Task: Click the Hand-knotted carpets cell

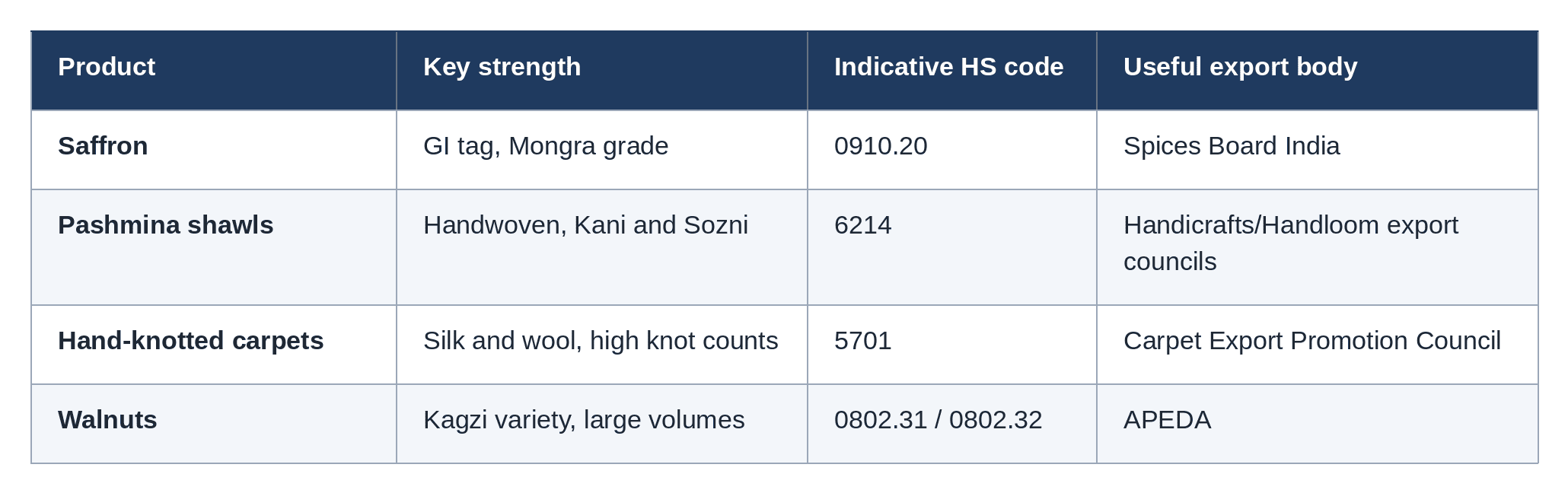Action: (214, 345)
